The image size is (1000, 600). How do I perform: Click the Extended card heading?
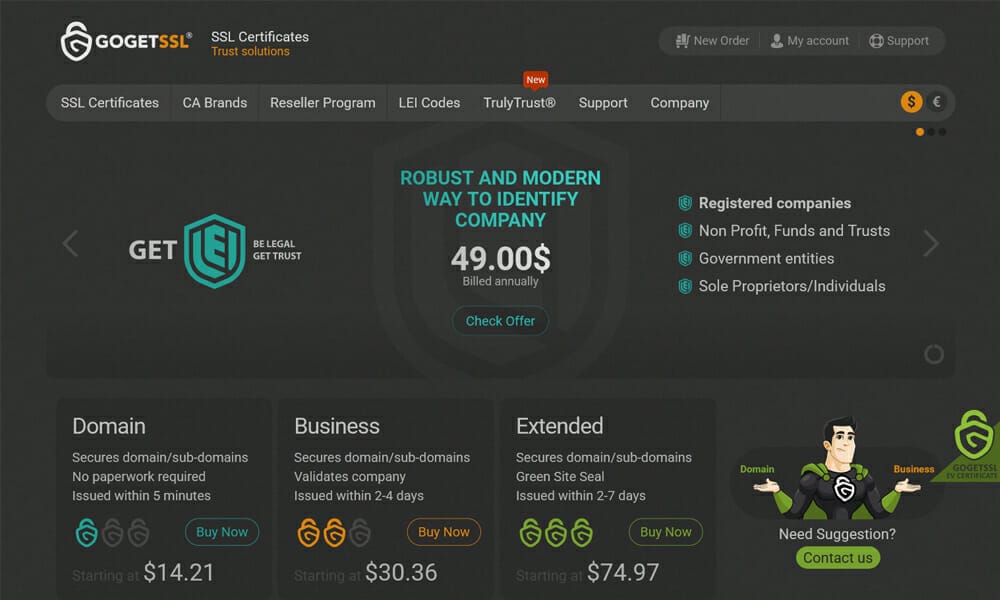[x=559, y=426]
